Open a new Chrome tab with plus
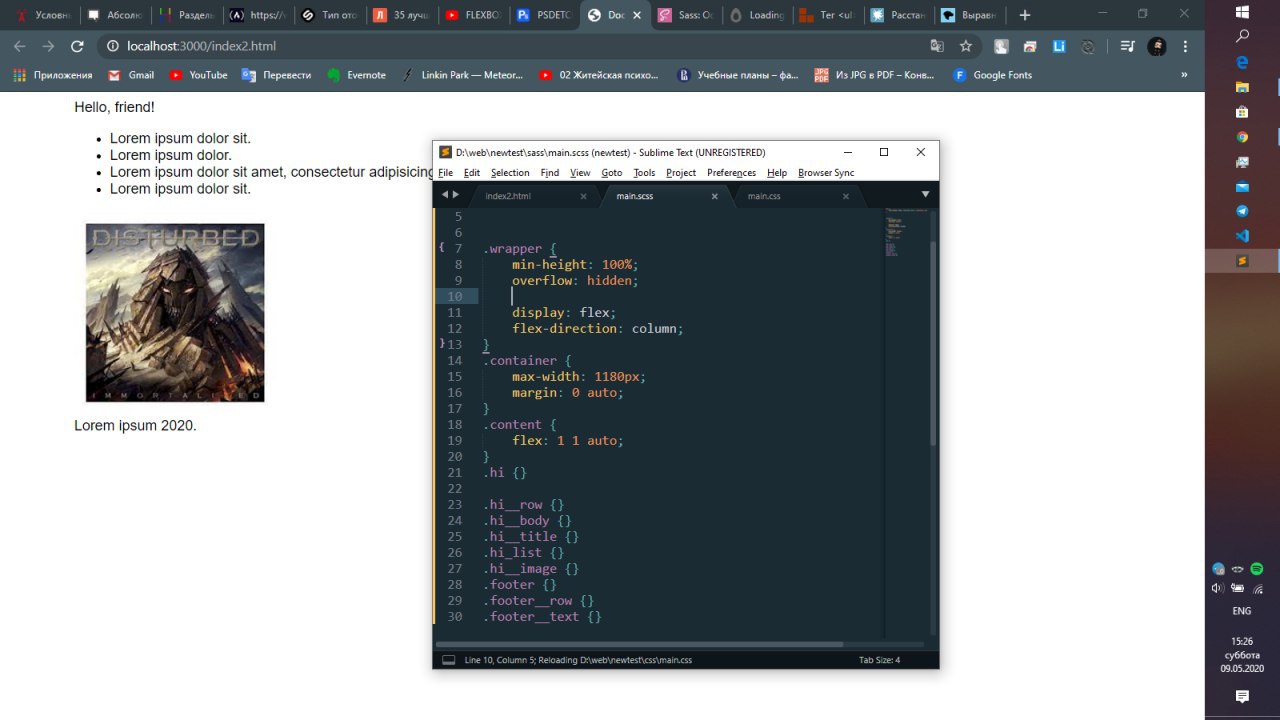Viewport: 1280px width, 720px height. (x=1024, y=15)
